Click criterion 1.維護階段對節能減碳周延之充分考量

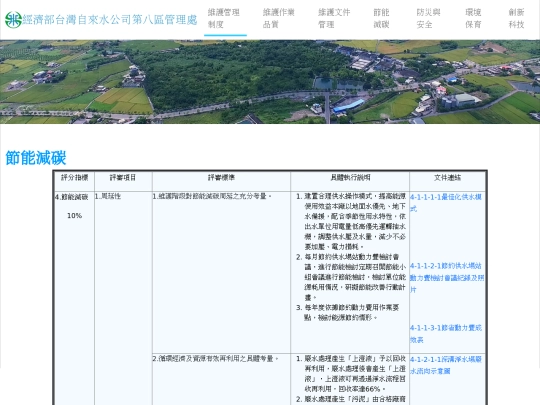pos(212,196)
